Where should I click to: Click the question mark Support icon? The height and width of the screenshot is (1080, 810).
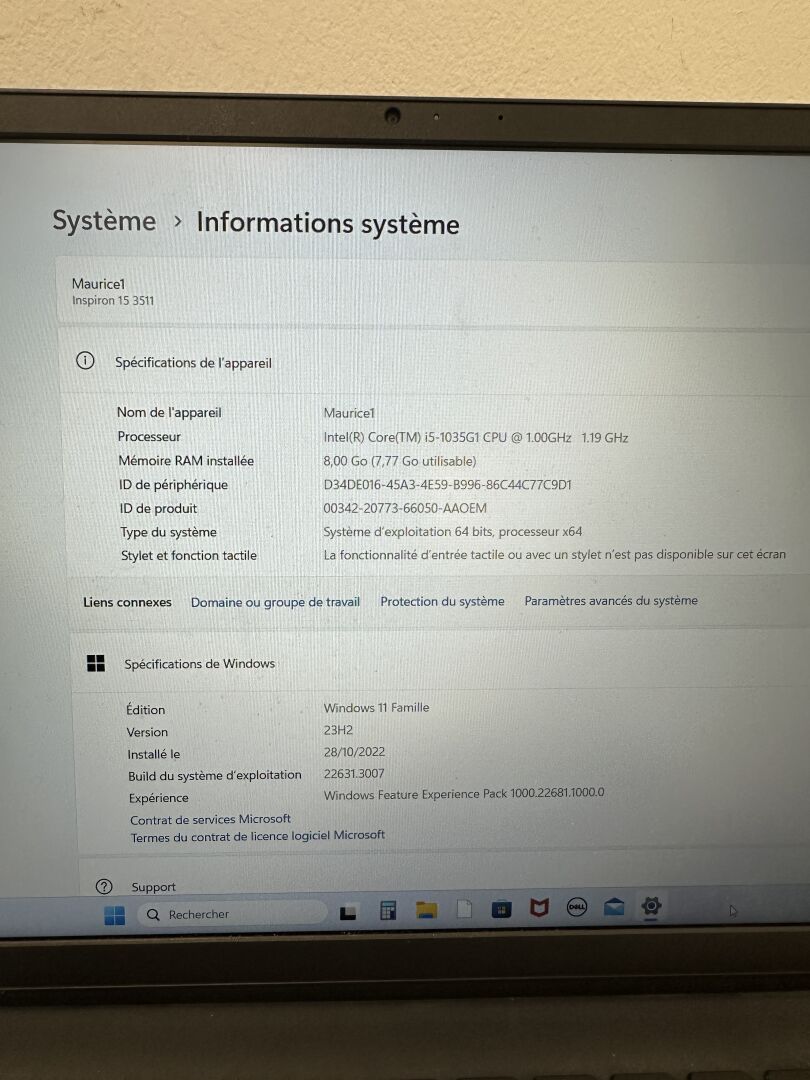tap(104, 886)
